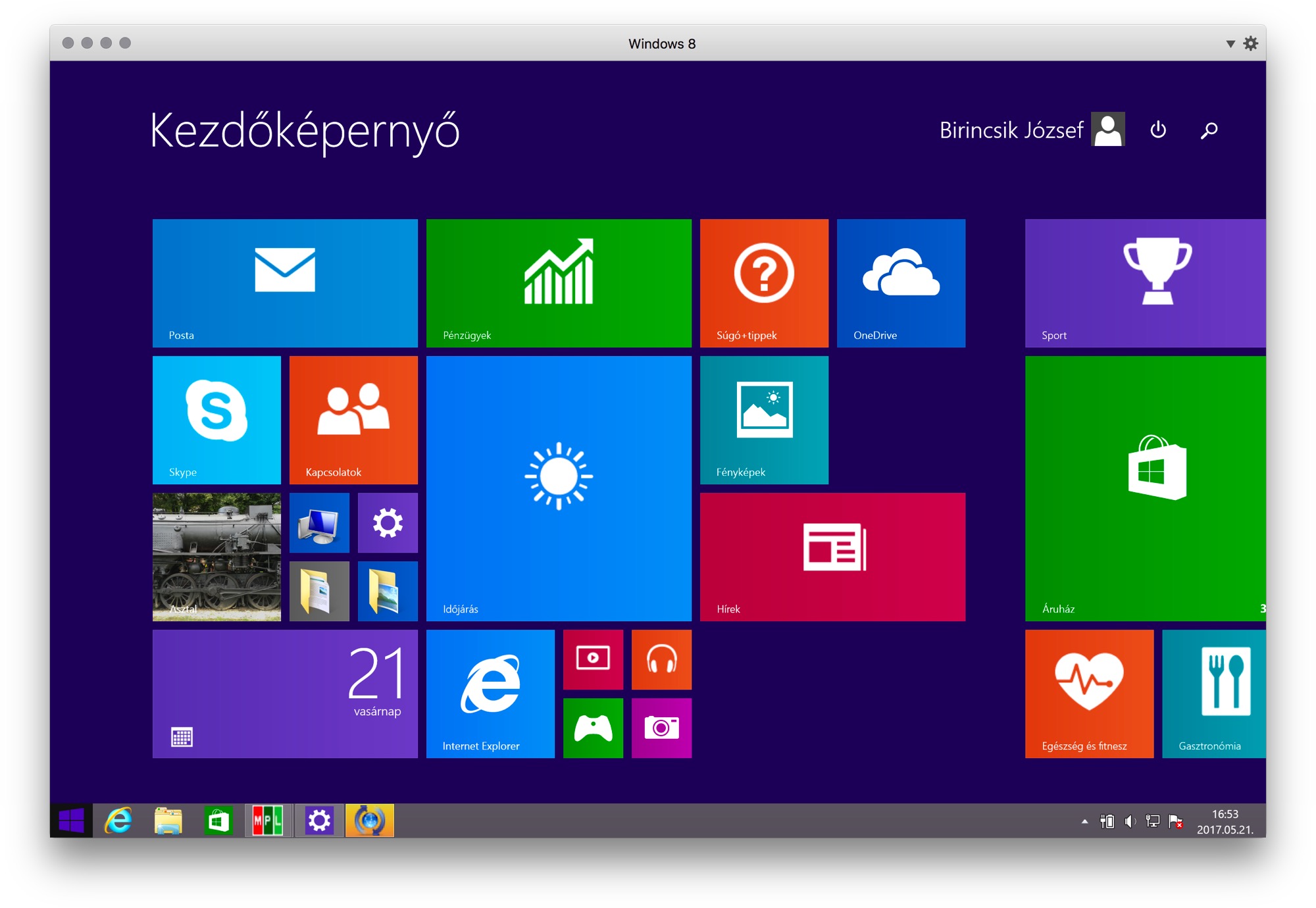Viewport: 1316px width, 908px height.
Task: Open the Store icon on the taskbar
Action: (218, 820)
